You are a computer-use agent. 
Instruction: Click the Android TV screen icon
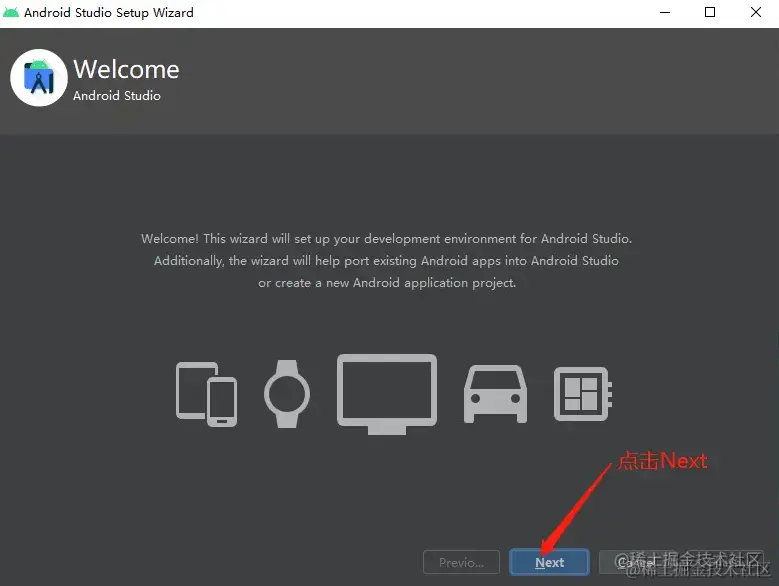coord(387,394)
